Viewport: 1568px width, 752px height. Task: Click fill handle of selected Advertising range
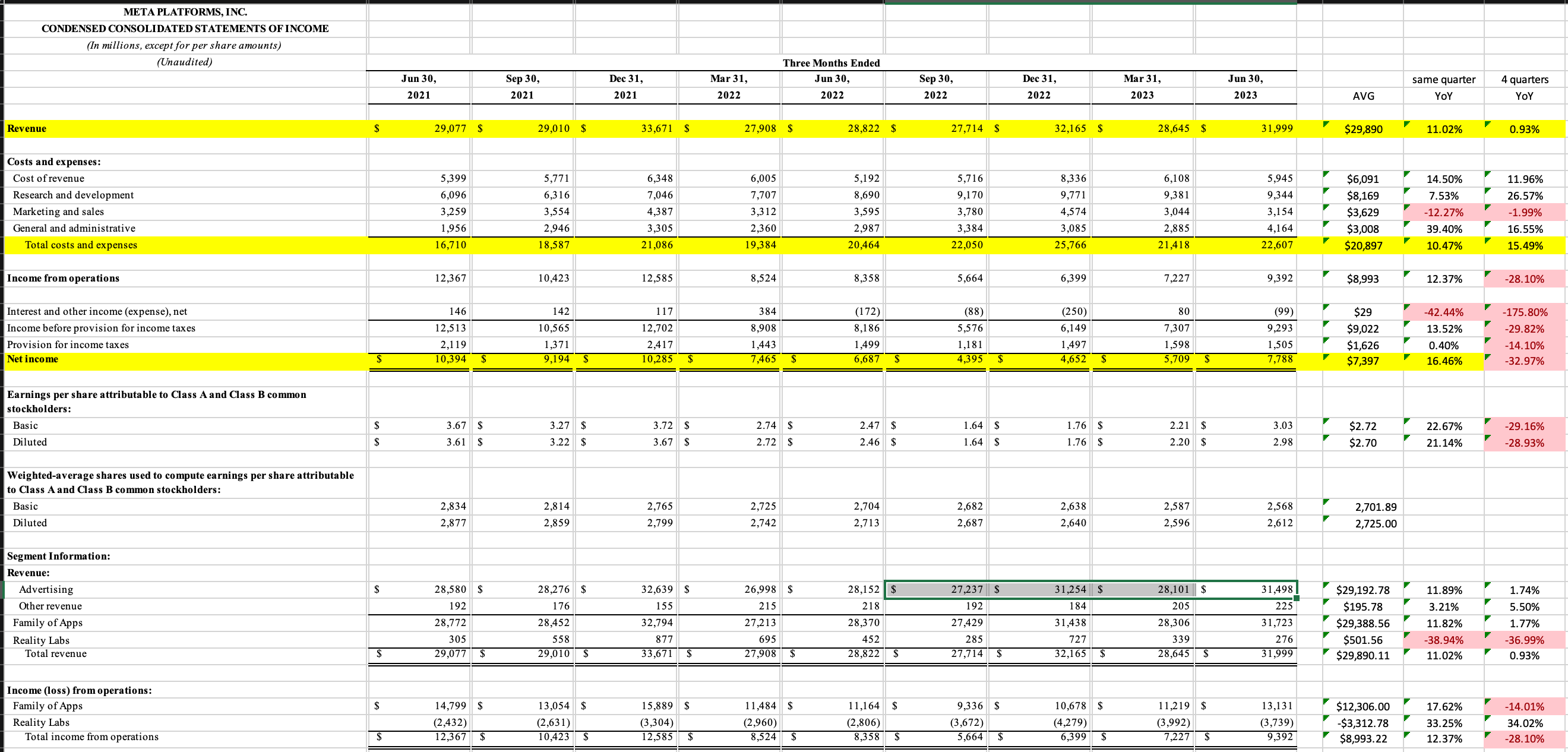point(1297,598)
